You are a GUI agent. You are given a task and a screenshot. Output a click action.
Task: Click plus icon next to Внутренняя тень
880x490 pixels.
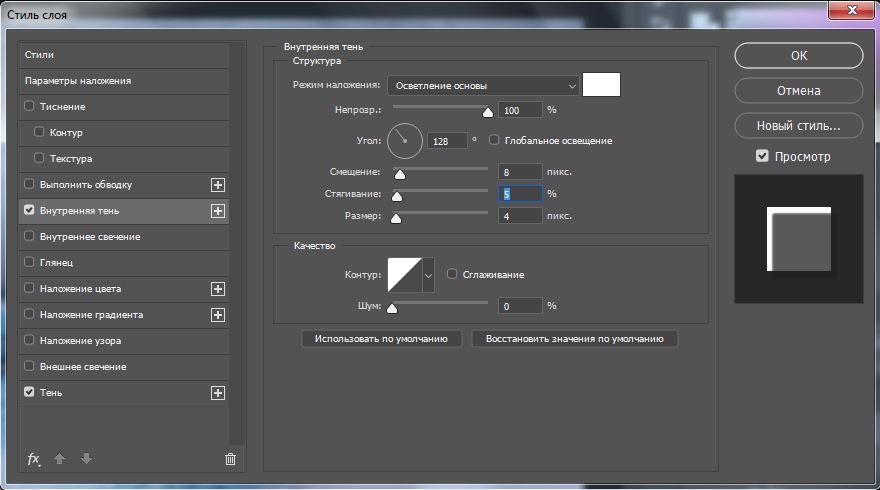pos(218,211)
